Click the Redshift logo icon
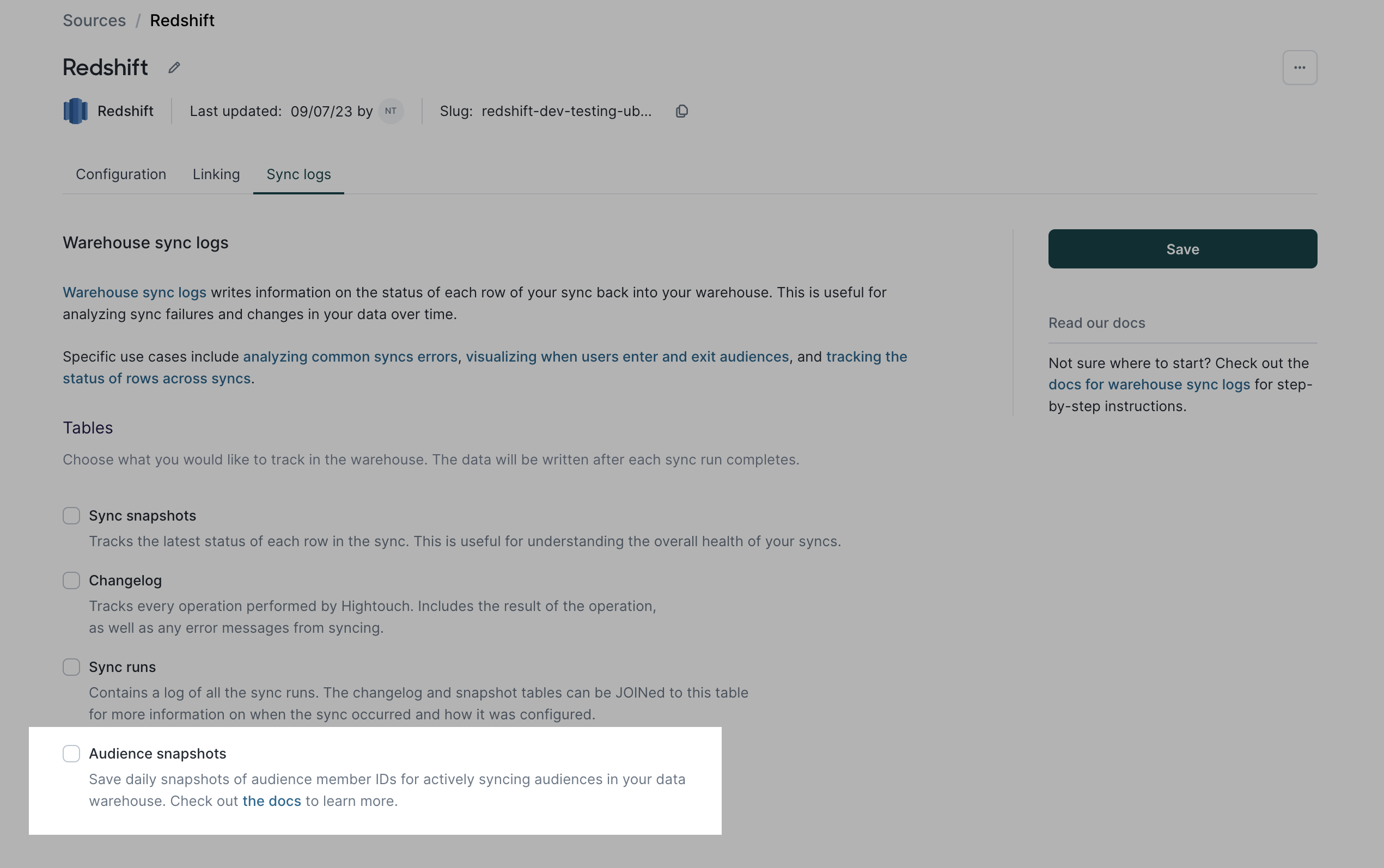This screenshot has width=1384, height=868. [x=75, y=111]
